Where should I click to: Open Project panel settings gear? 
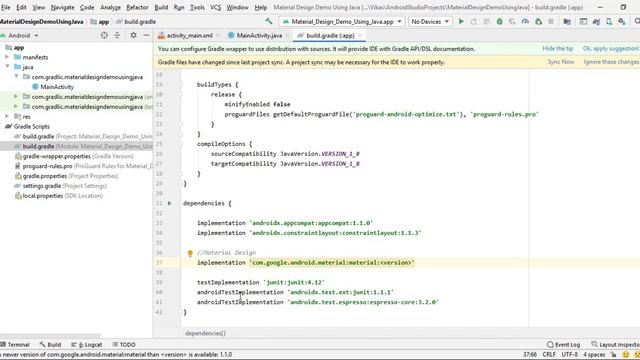[133, 36]
